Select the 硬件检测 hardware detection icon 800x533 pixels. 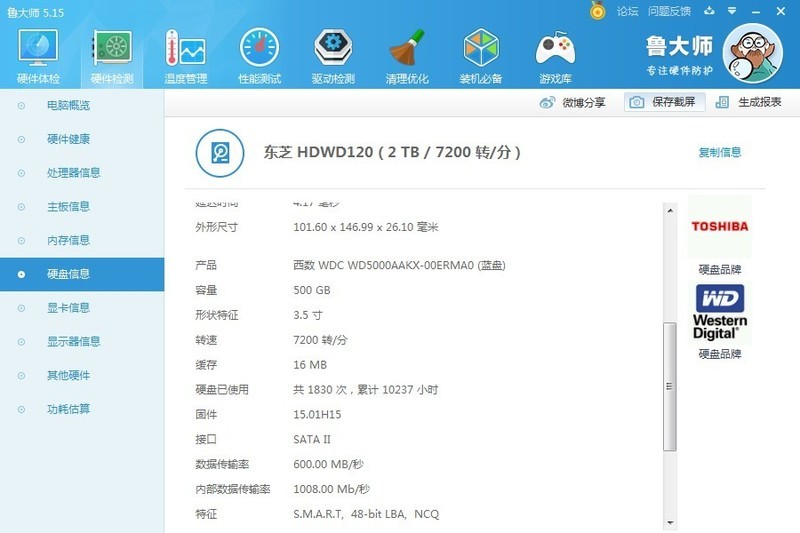click(x=112, y=55)
